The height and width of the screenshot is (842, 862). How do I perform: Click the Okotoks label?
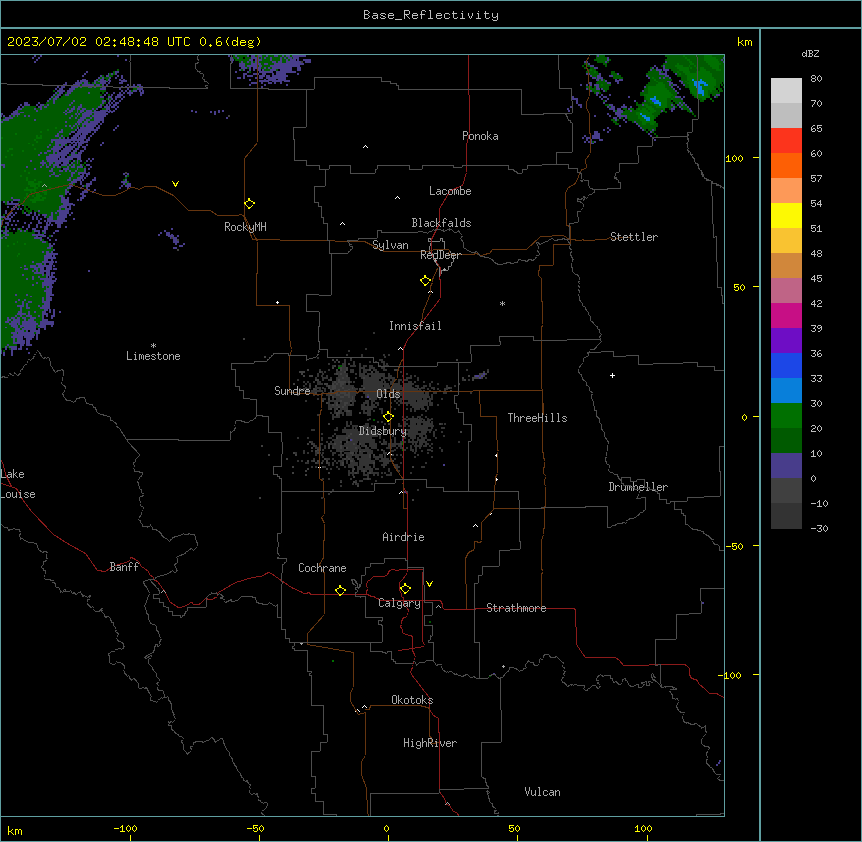point(412,700)
